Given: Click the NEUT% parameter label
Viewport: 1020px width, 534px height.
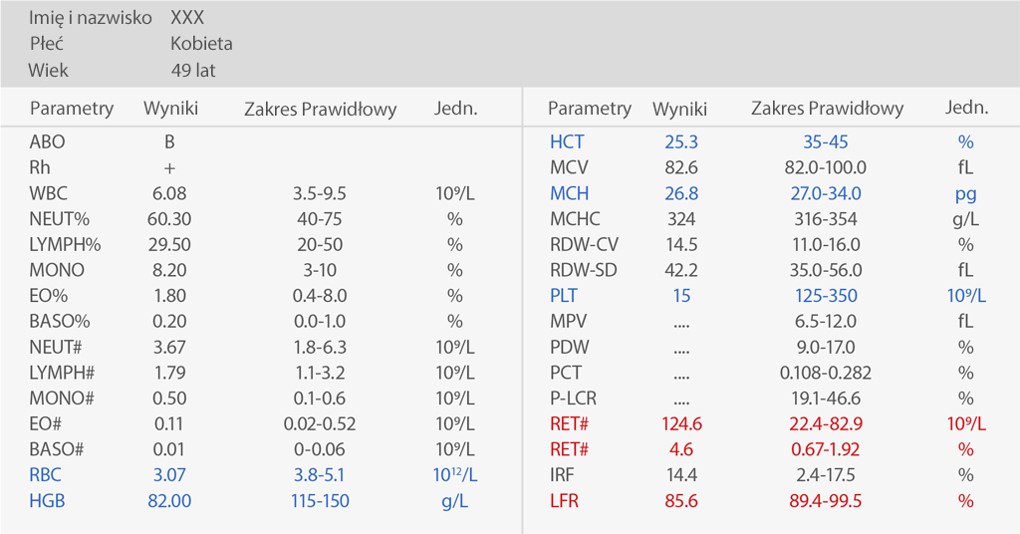Looking at the screenshot, I should [58, 219].
